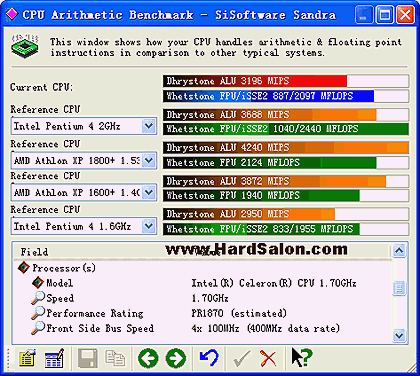Viewport: 420px width, 376px height.
Task: Click the Front Side Bus Speed magnifier icon
Action: [x=38, y=328]
